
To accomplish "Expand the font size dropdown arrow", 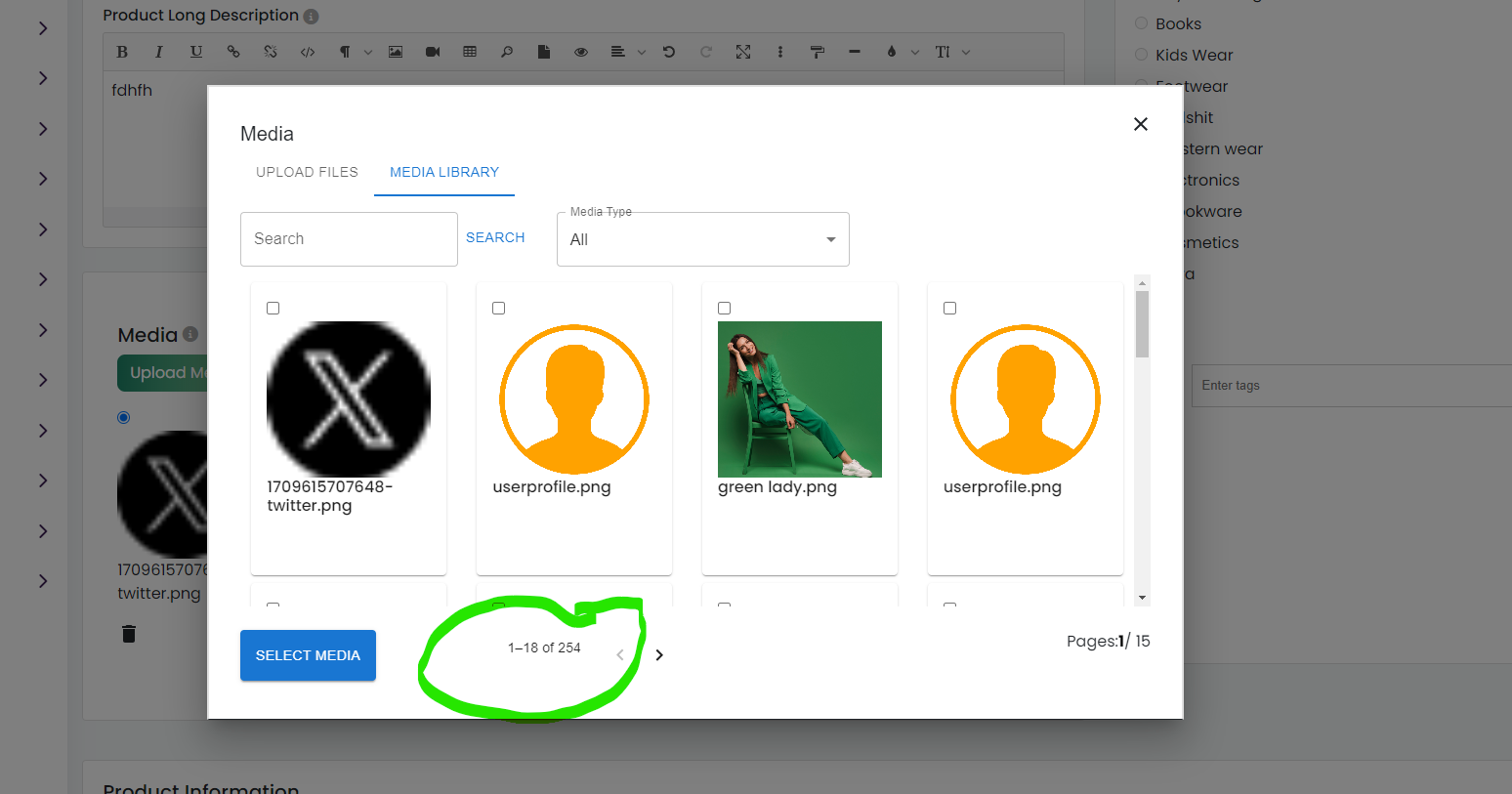I will [x=966, y=53].
